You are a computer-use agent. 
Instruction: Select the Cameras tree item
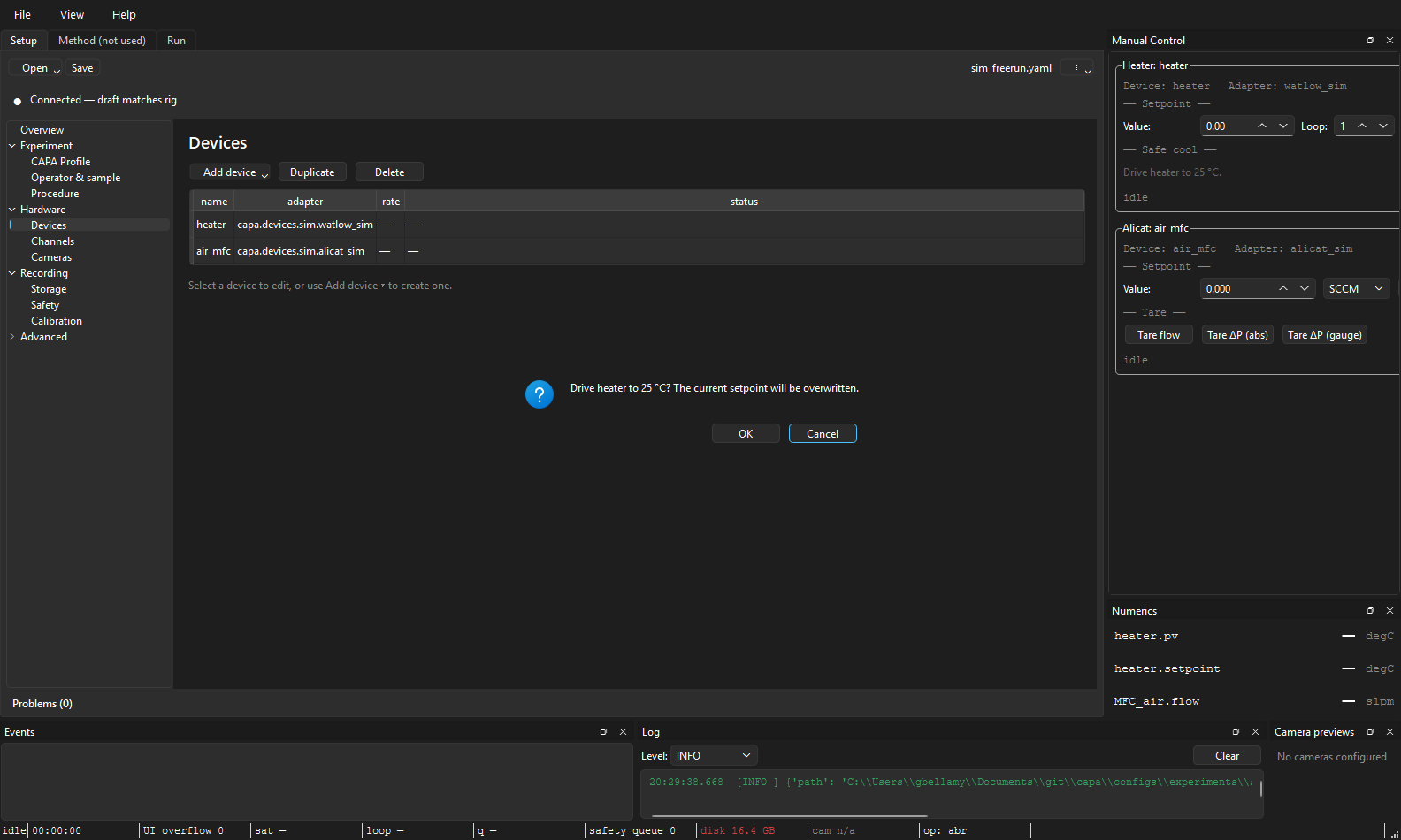pos(51,257)
